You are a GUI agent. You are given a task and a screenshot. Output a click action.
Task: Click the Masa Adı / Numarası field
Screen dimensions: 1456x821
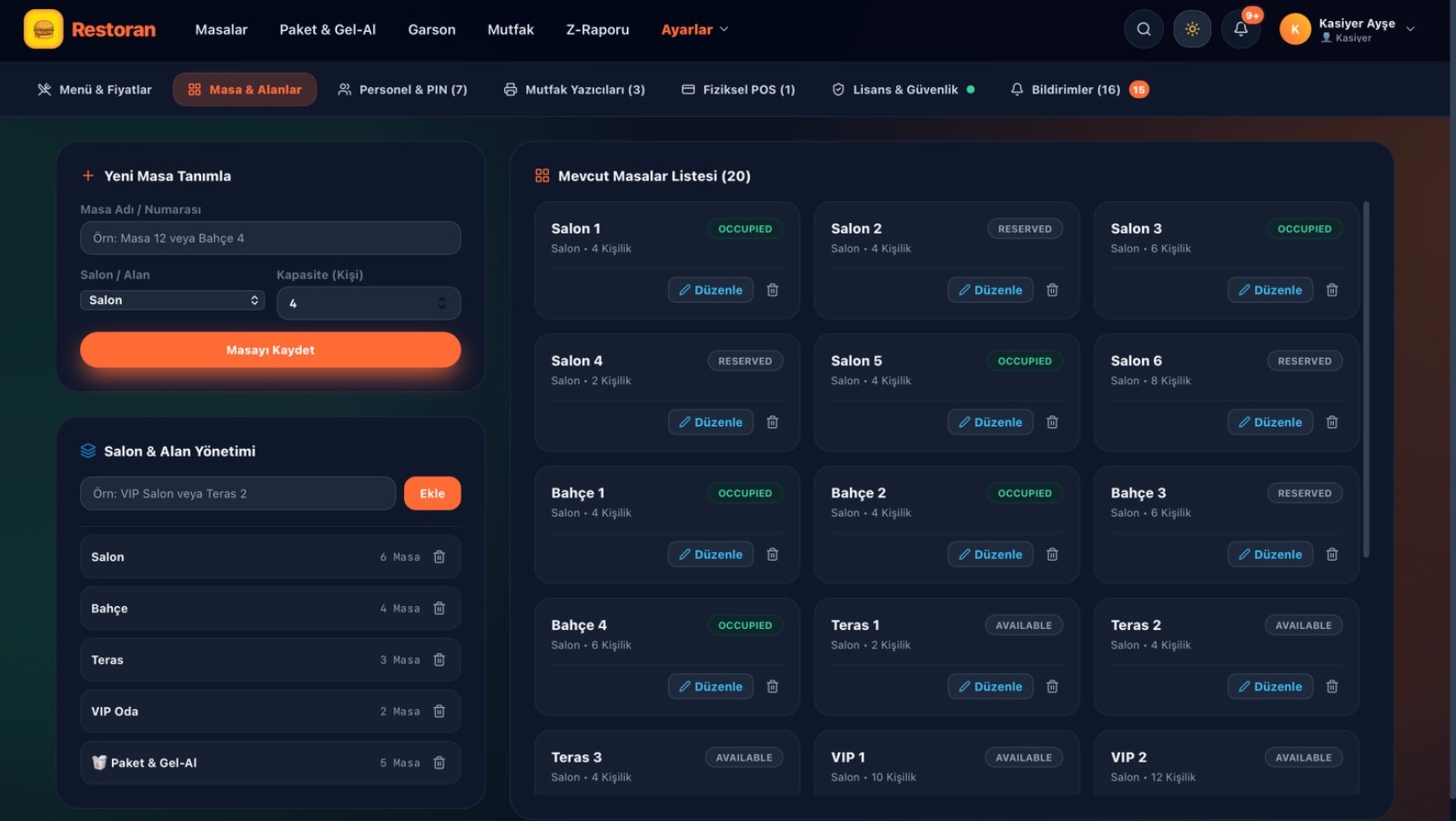(270, 238)
